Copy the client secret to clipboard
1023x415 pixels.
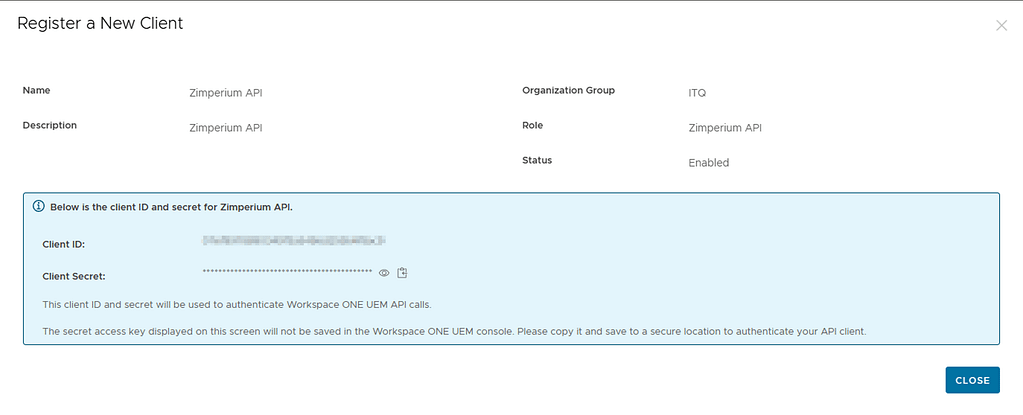[402, 273]
